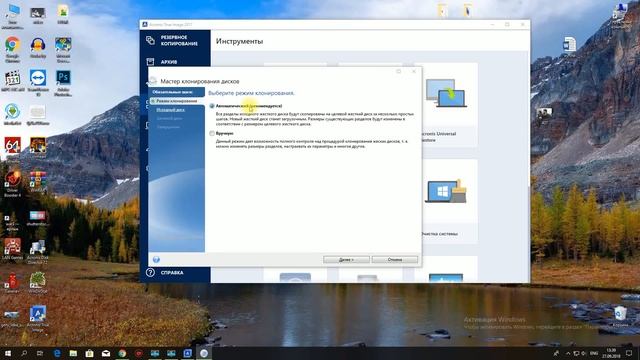Open Task View from the taskbar
The height and width of the screenshot is (360, 640).
(40, 353)
